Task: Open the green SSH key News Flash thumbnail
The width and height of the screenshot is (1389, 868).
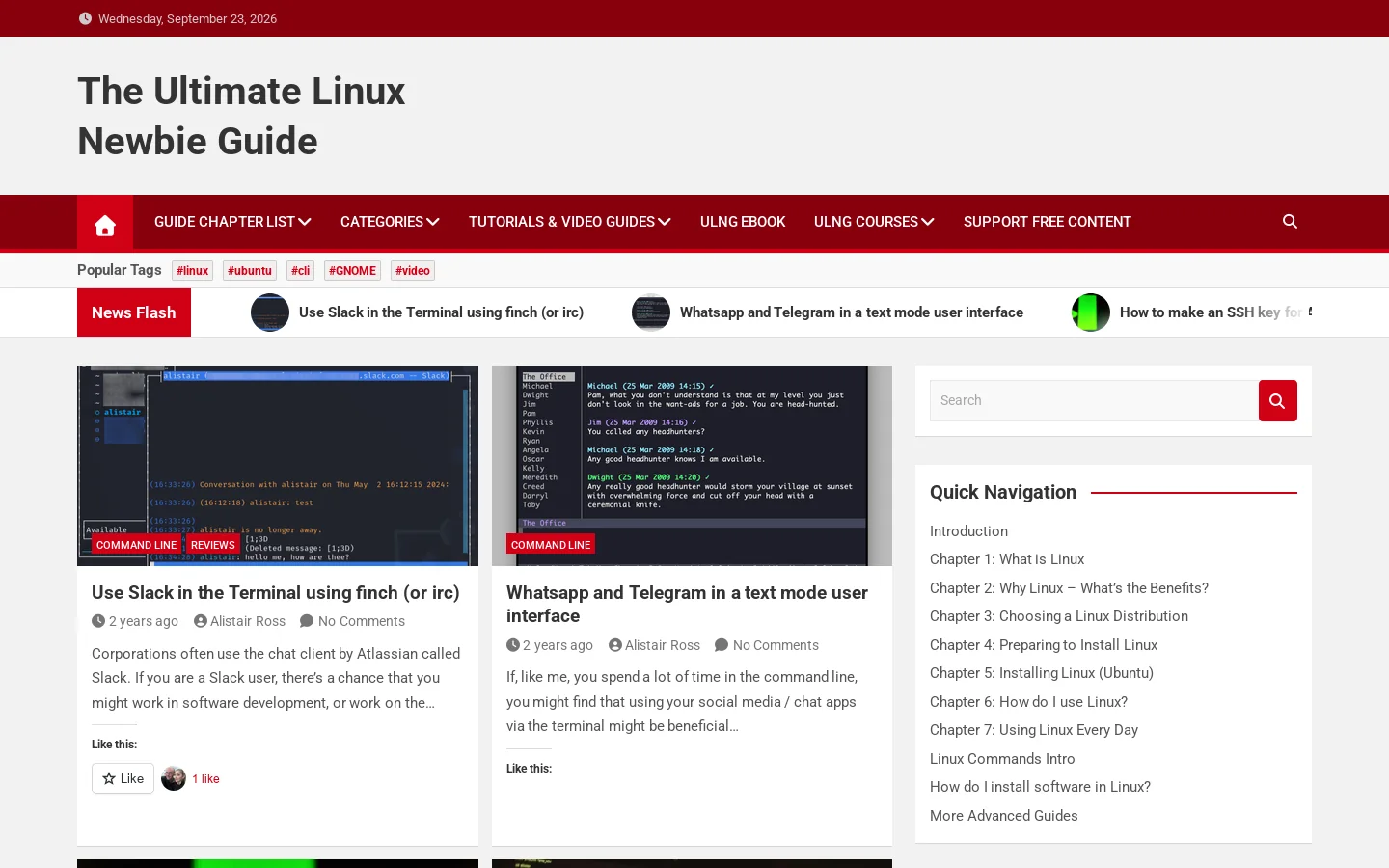Action: (x=1091, y=312)
